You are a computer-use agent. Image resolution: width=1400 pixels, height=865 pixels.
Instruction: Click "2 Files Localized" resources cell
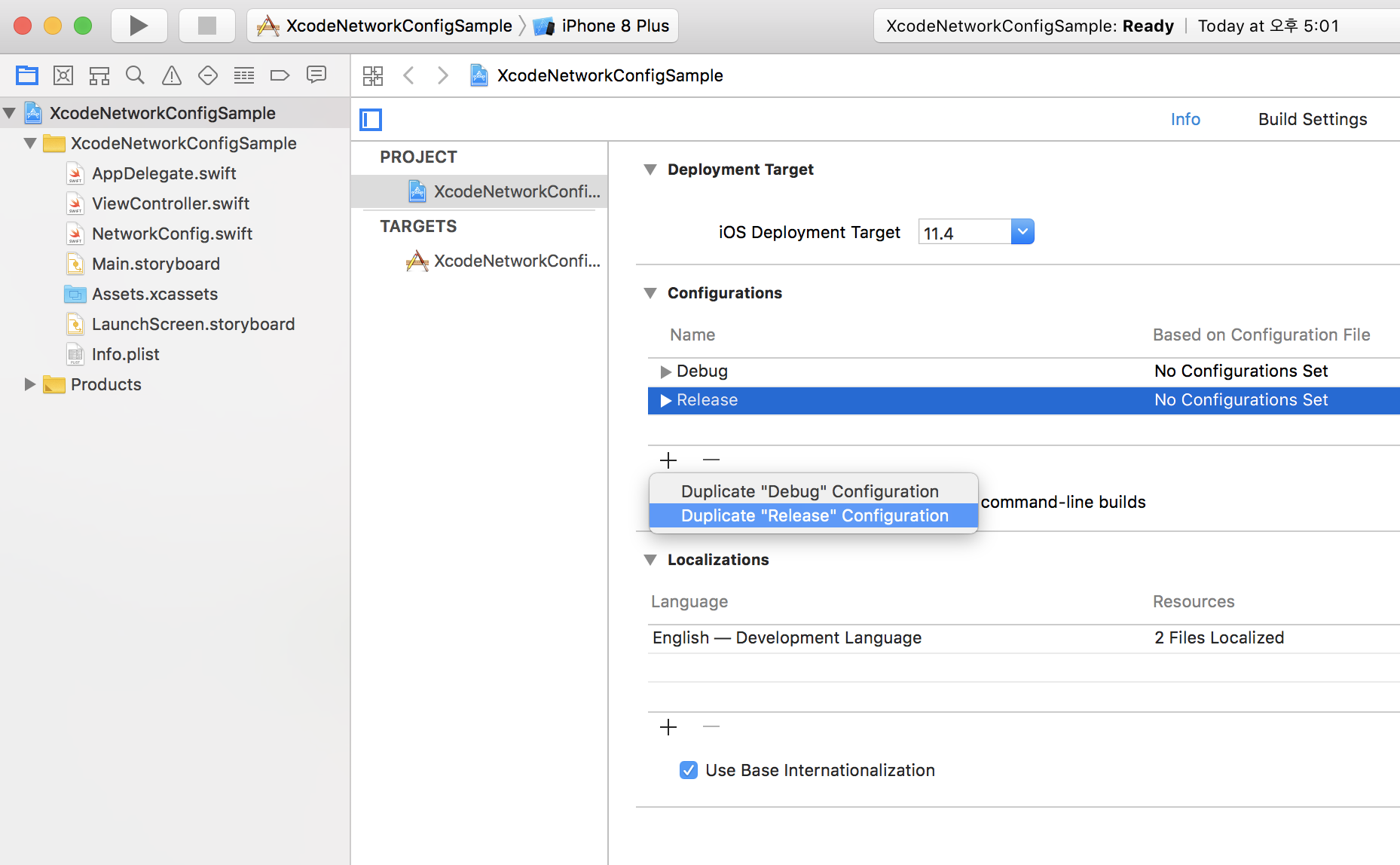(x=1218, y=638)
